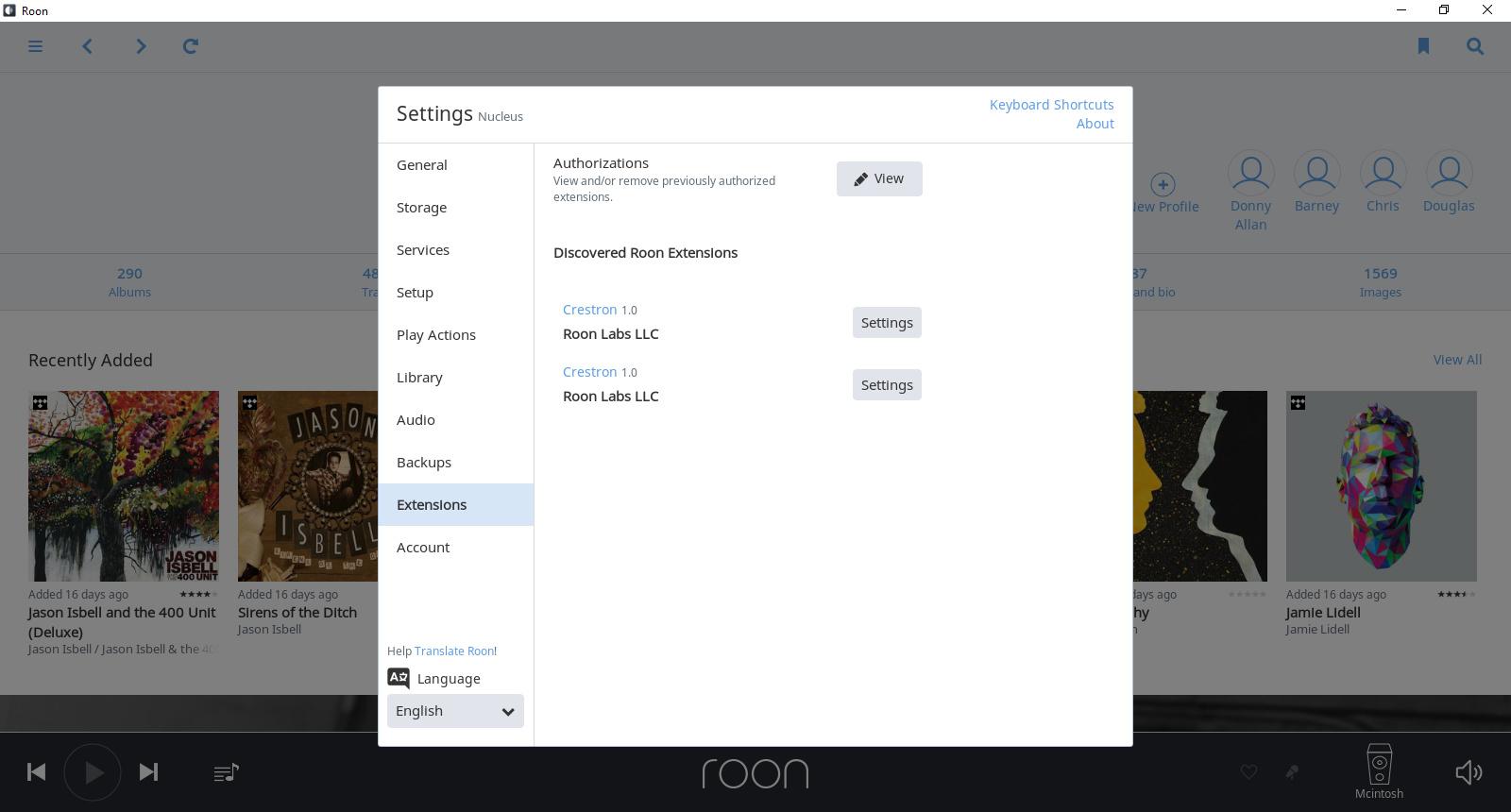Open the 1569 Images count
The image size is (1511, 812).
(1380, 282)
